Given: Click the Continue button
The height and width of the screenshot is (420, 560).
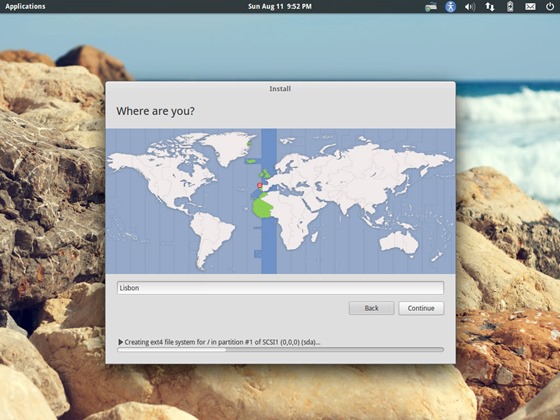Looking at the screenshot, I should point(421,308).
